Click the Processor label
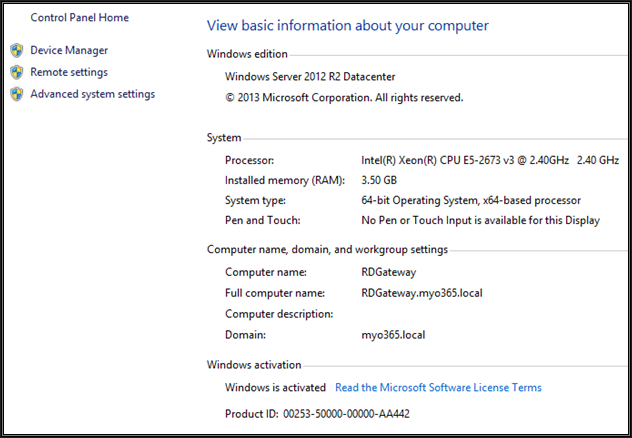 (249, 160)
